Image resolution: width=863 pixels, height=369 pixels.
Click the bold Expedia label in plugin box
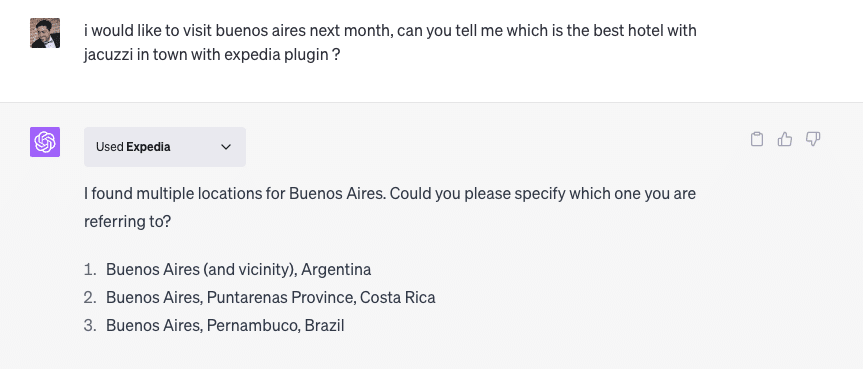point(148,147)
